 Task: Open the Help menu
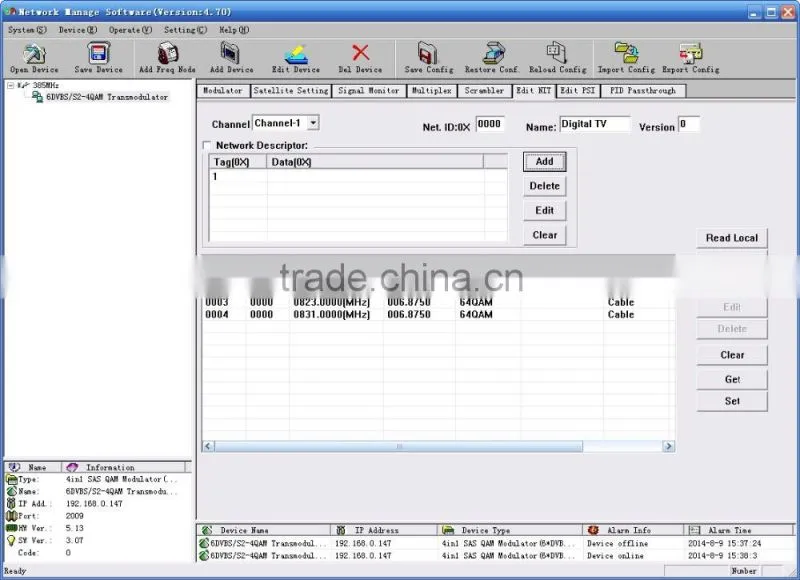tap(234, 30)
